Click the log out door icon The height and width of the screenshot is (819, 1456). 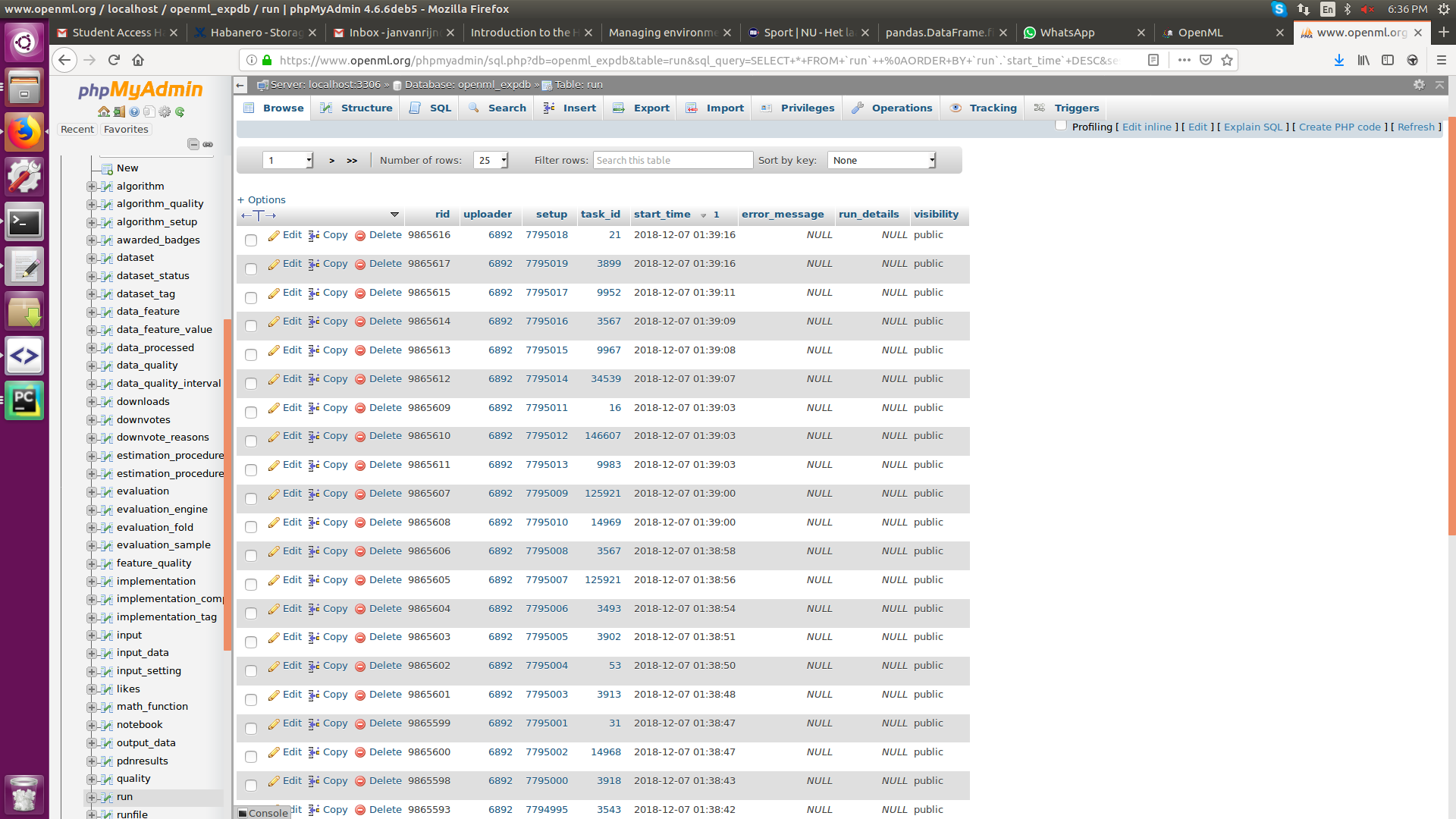[x=119, y=111]
